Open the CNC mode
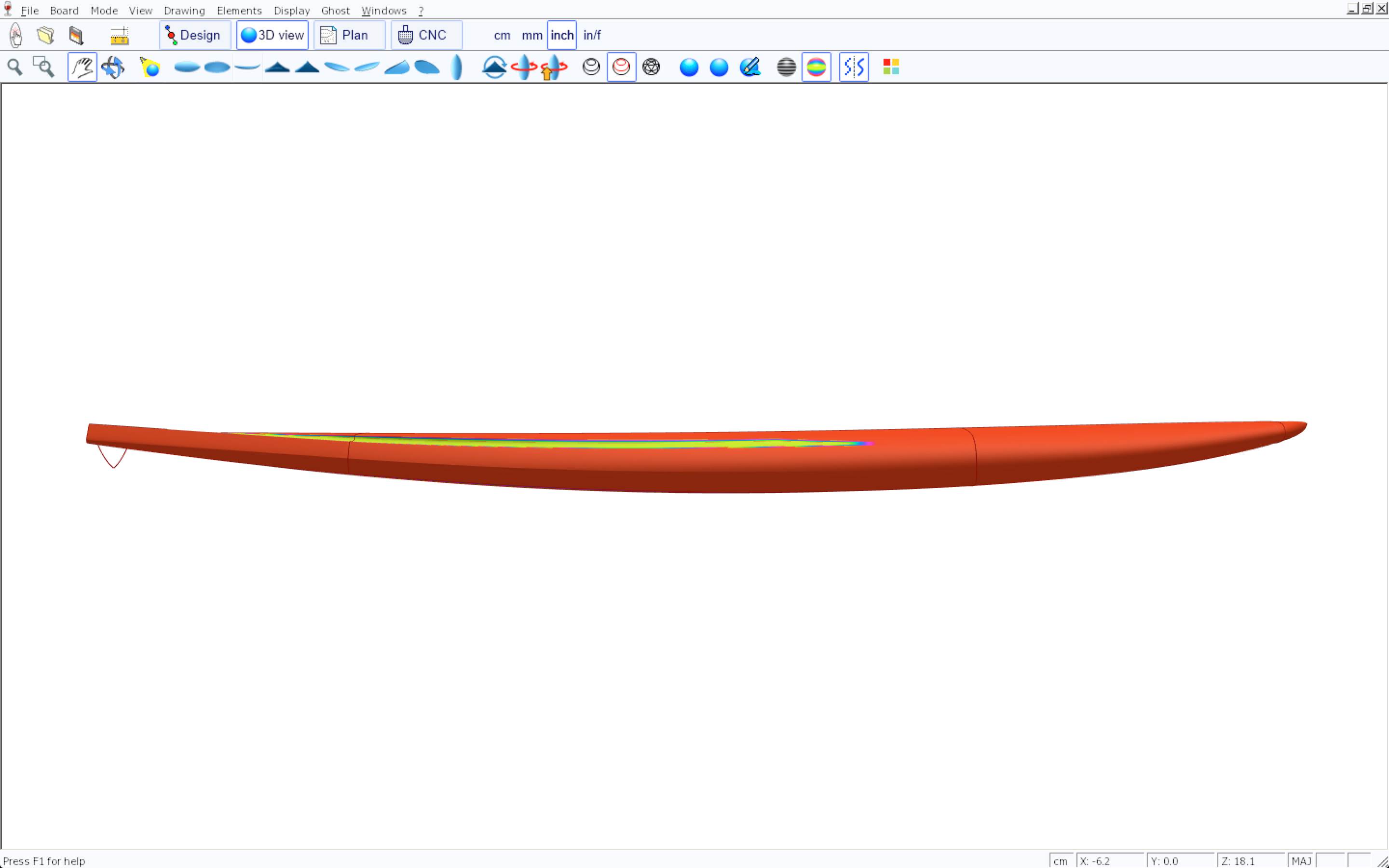This screenshot has width=1389, height=868. click(x=425, y=35)
